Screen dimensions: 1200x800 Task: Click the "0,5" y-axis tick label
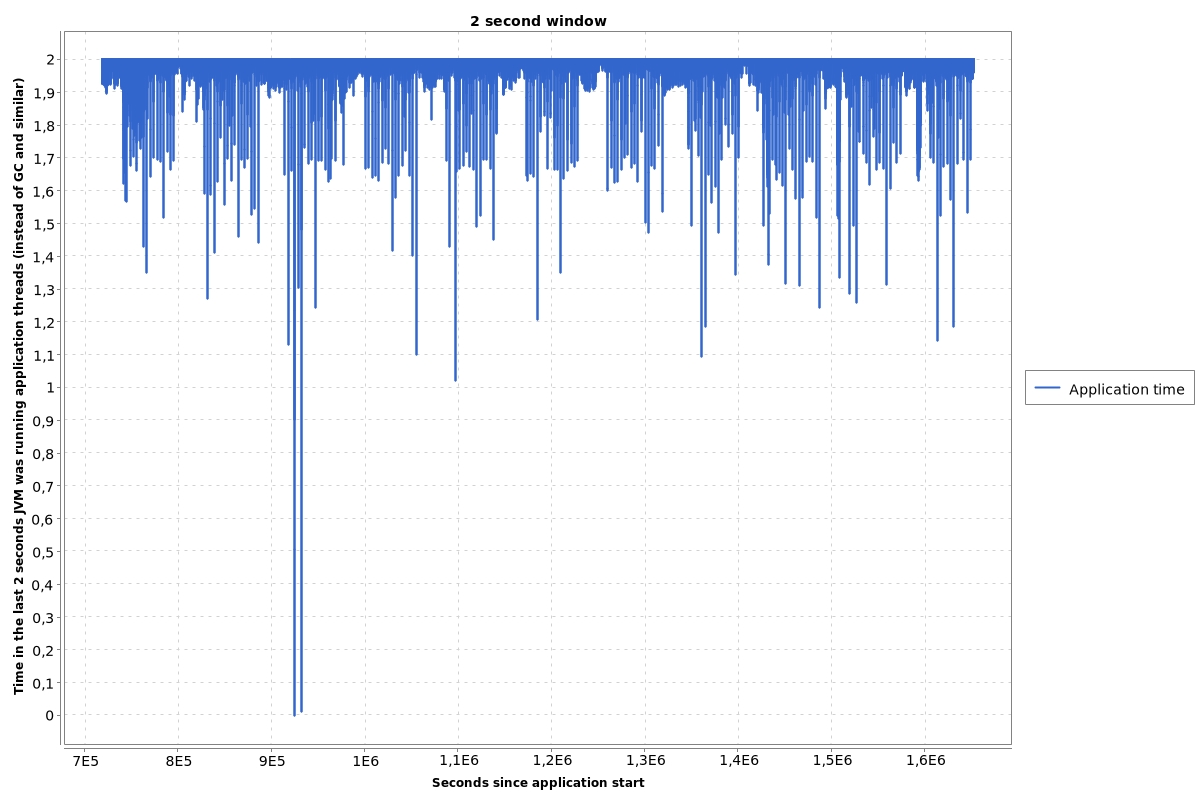point(43,551)
